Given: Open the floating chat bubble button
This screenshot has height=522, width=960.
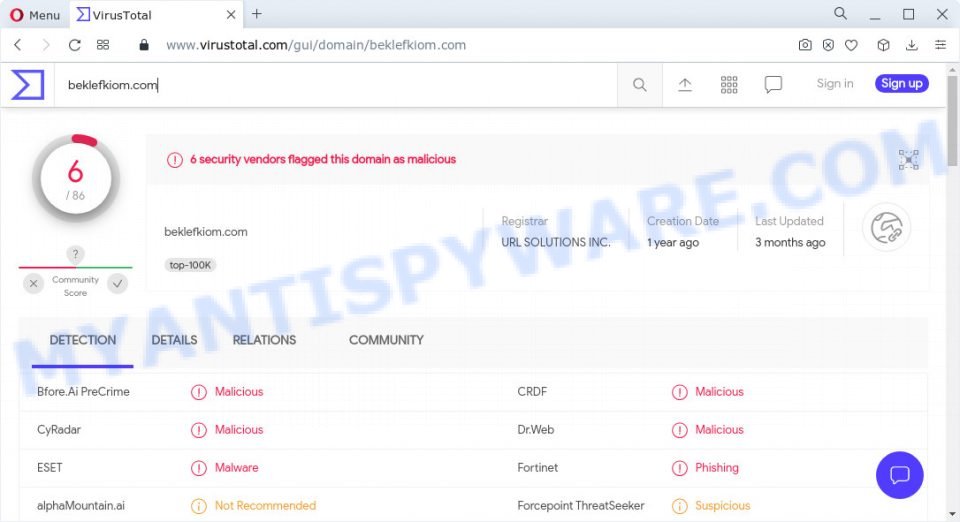Looking at the screenshot, I should [899, 475].
